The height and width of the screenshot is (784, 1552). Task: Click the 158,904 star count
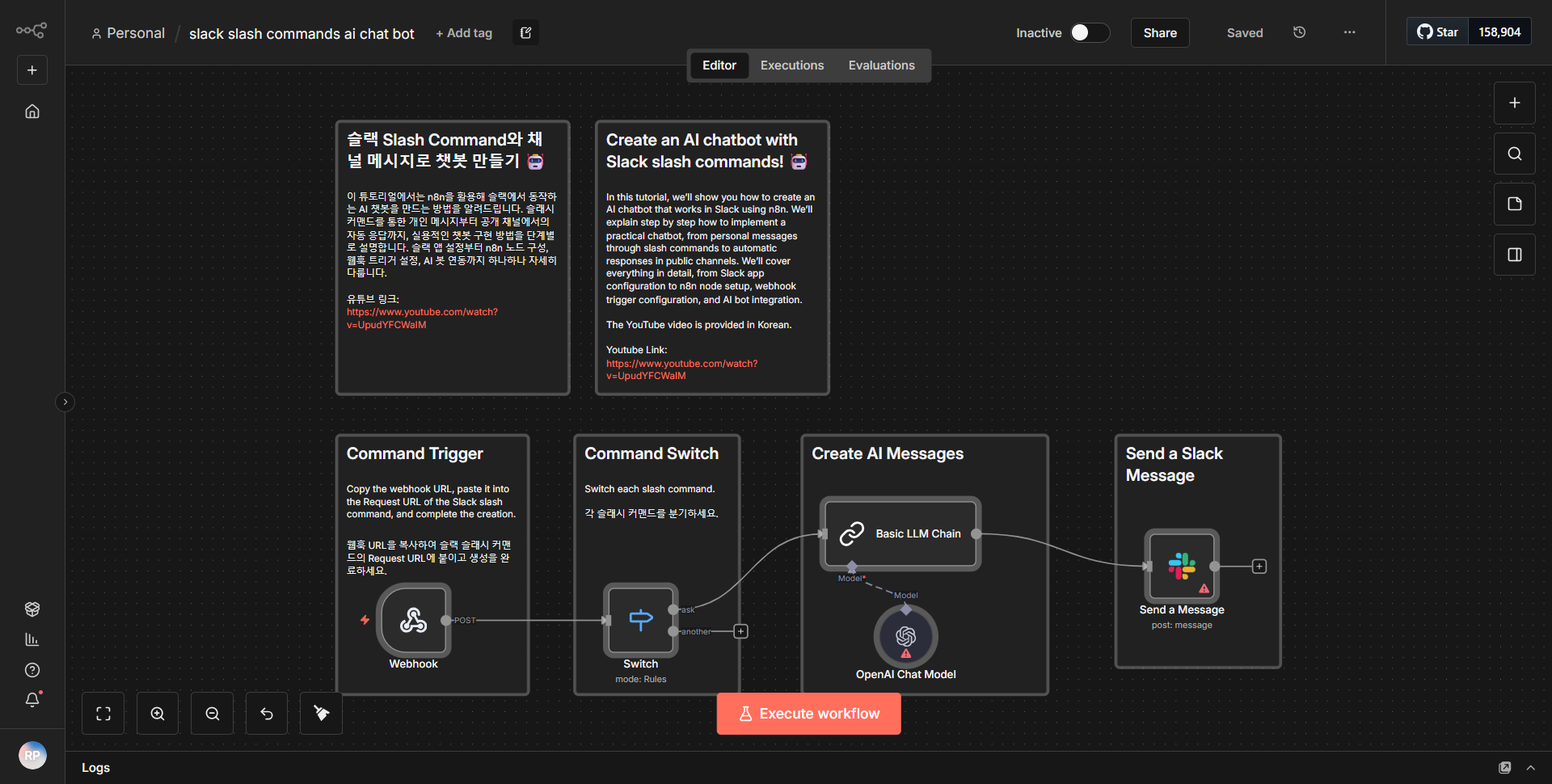(x=1499, y=32)
